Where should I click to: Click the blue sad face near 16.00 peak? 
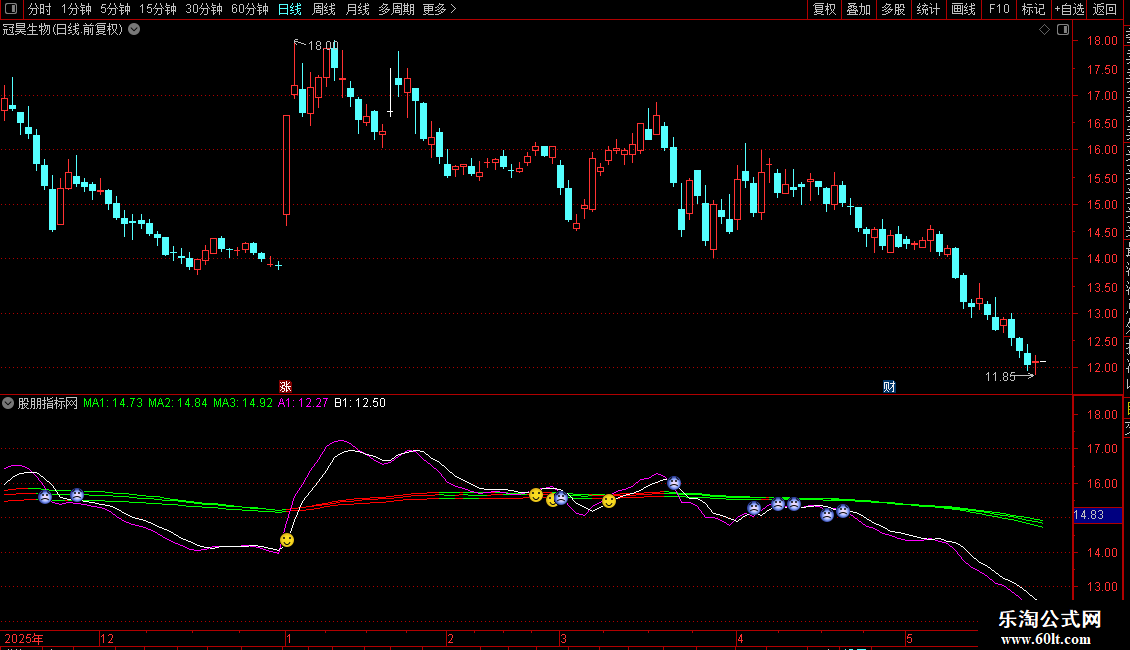[674, 483]
